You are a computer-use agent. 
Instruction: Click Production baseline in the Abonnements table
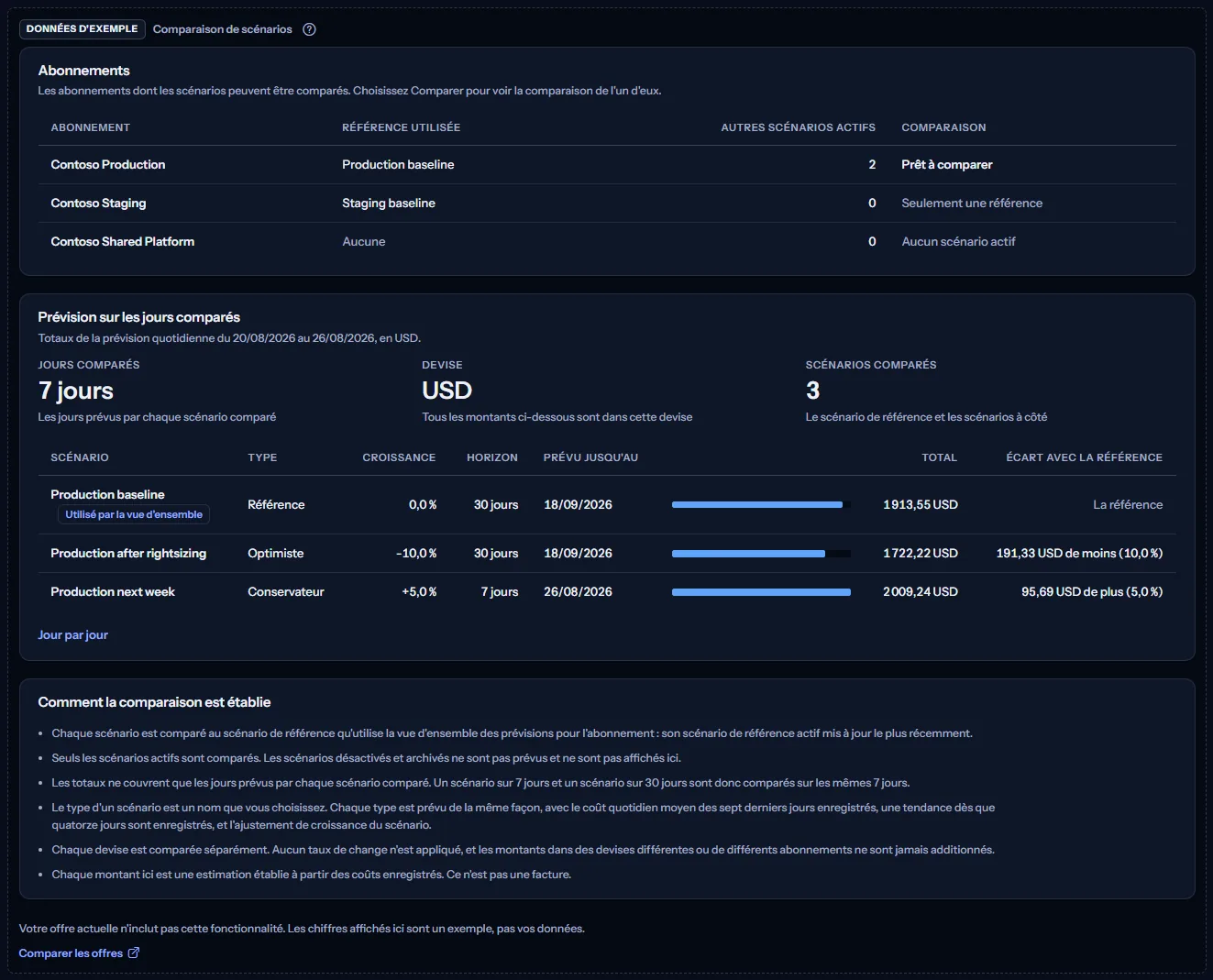pos(398,165)
